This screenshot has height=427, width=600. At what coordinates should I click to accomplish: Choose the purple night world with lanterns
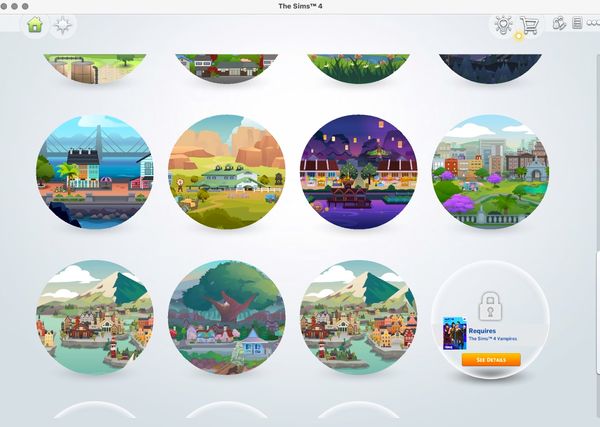[x=358, y=172]
